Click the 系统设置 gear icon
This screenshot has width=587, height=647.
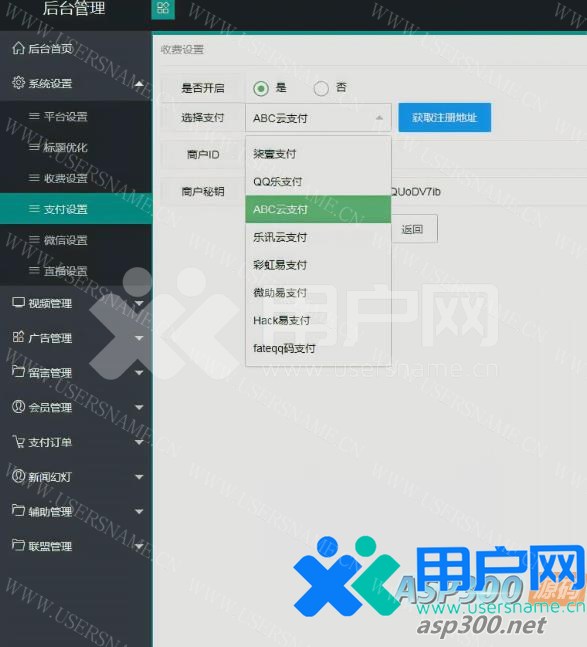(x=18, y=83)
